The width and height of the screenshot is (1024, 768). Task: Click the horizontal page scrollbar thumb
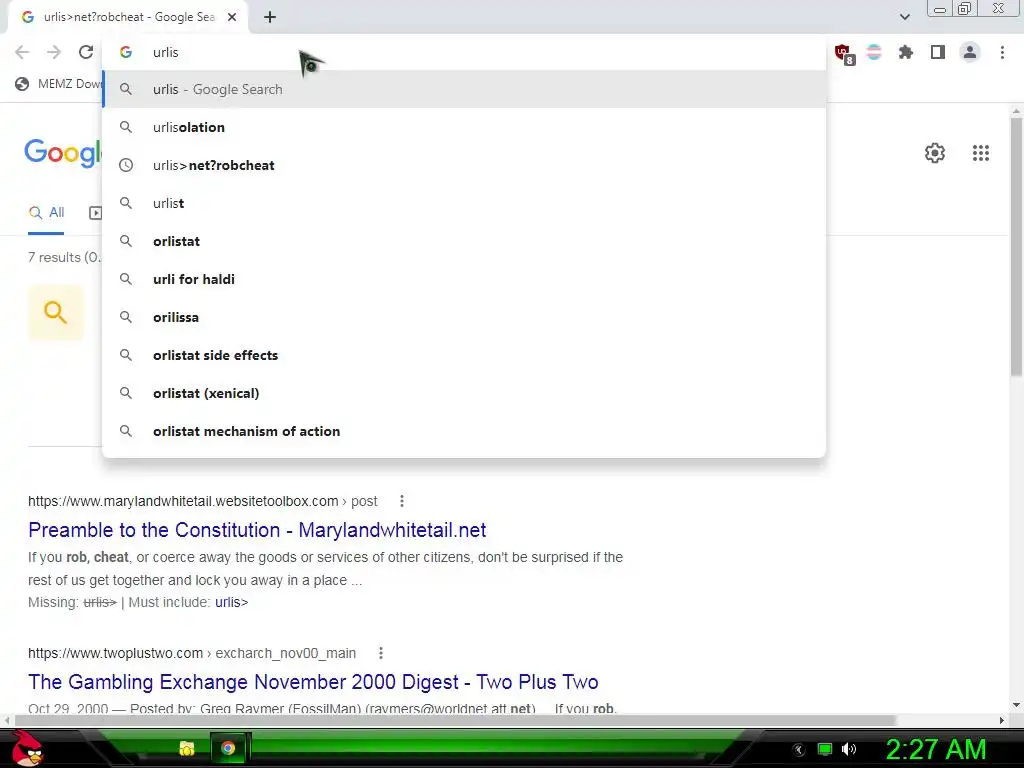[x=456, y=720]
